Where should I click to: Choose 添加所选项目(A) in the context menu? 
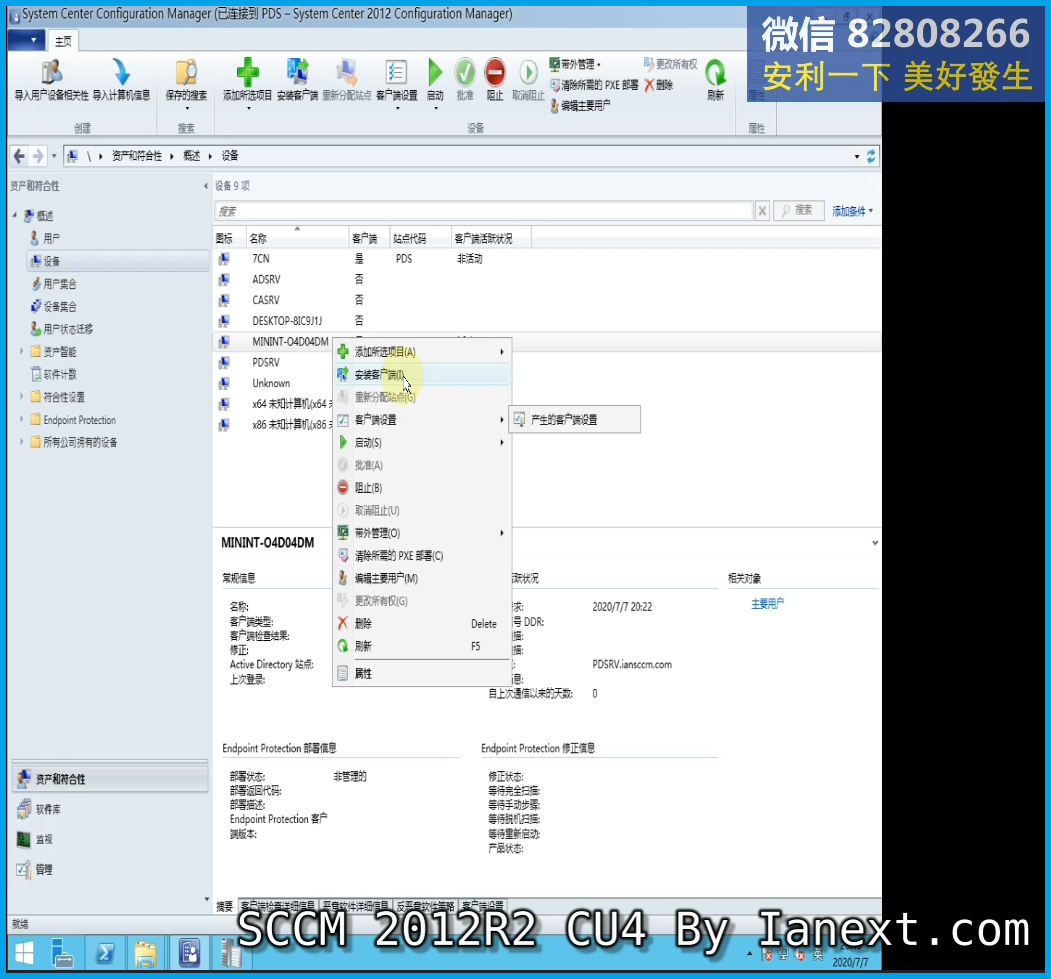(422, 352)
